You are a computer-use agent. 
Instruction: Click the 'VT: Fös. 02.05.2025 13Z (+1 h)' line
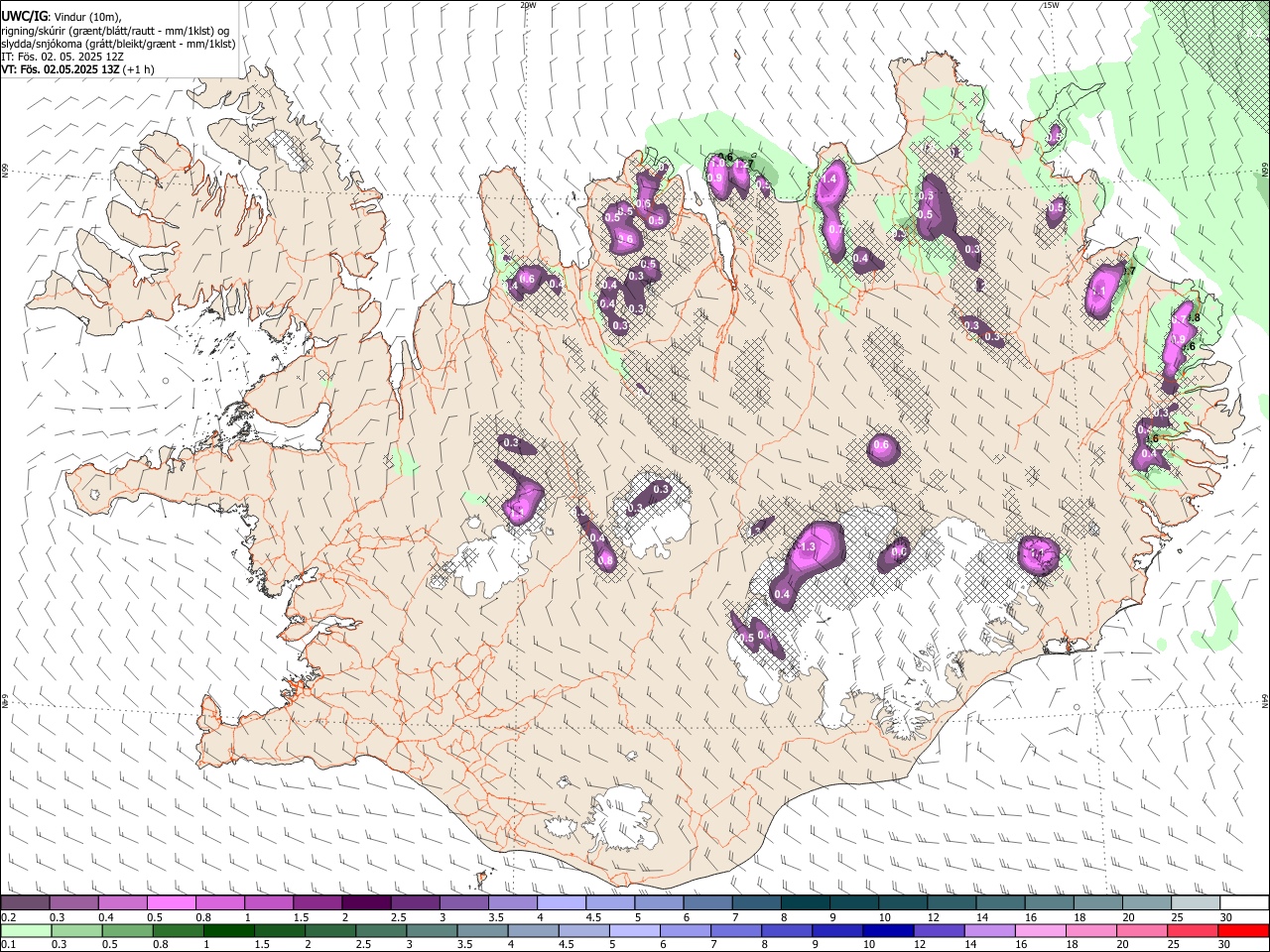(x=77, y=70)
